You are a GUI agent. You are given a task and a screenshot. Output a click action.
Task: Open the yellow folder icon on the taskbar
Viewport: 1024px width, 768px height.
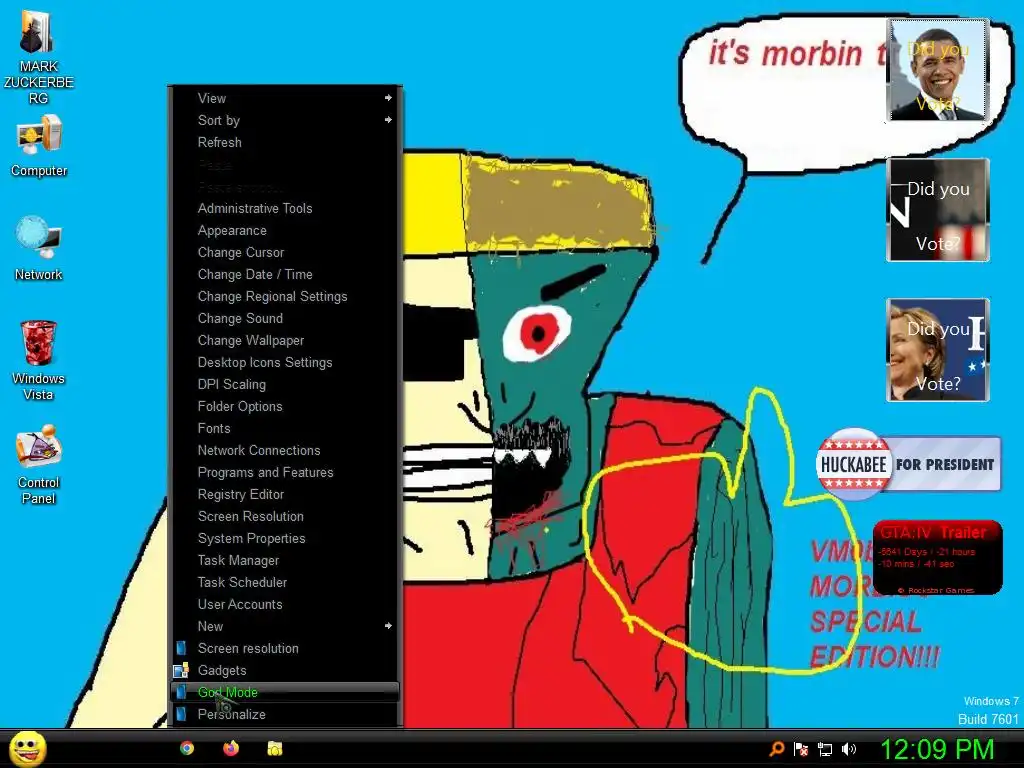[275, 748]
